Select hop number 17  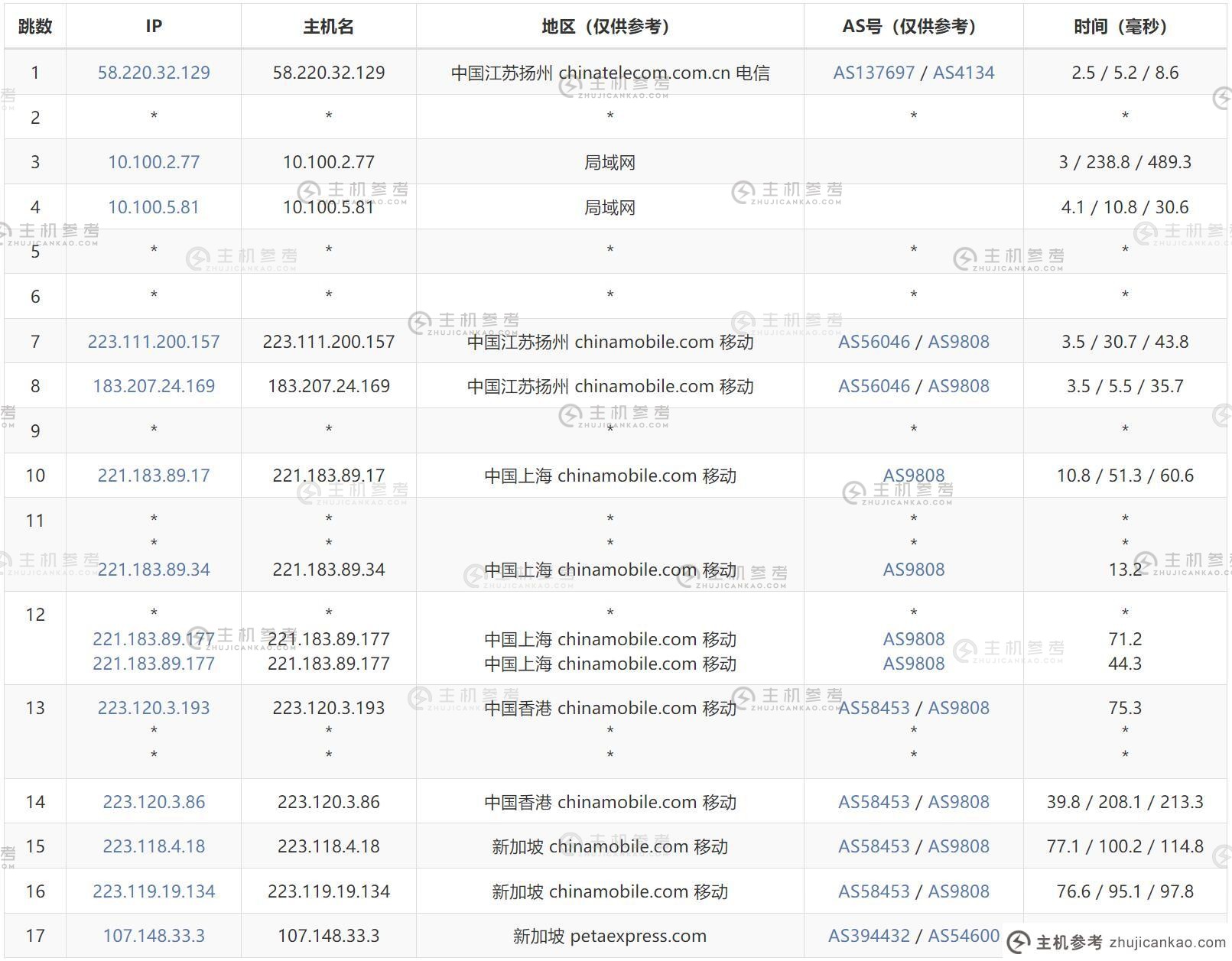pyautogui.click(x=35, y=936)
